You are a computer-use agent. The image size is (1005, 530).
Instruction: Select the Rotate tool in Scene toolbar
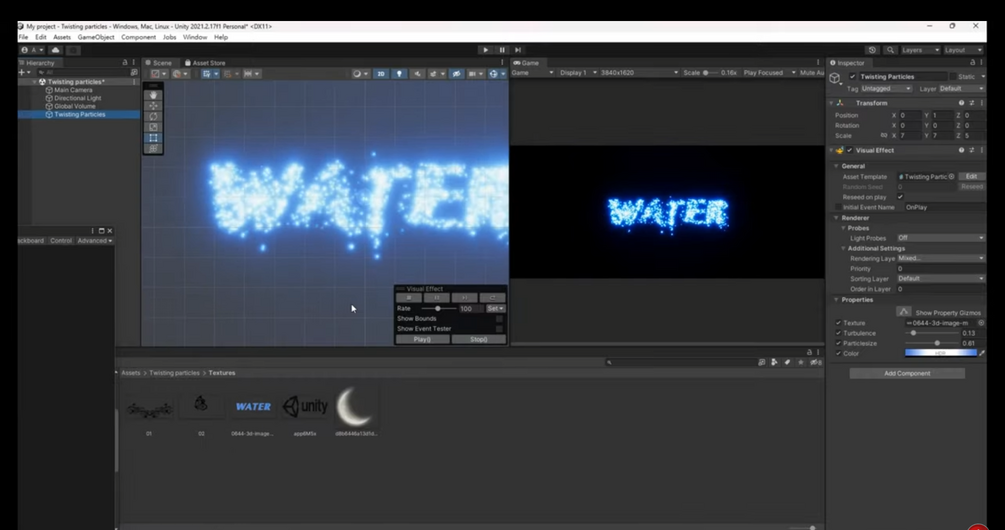click(153, 117)
